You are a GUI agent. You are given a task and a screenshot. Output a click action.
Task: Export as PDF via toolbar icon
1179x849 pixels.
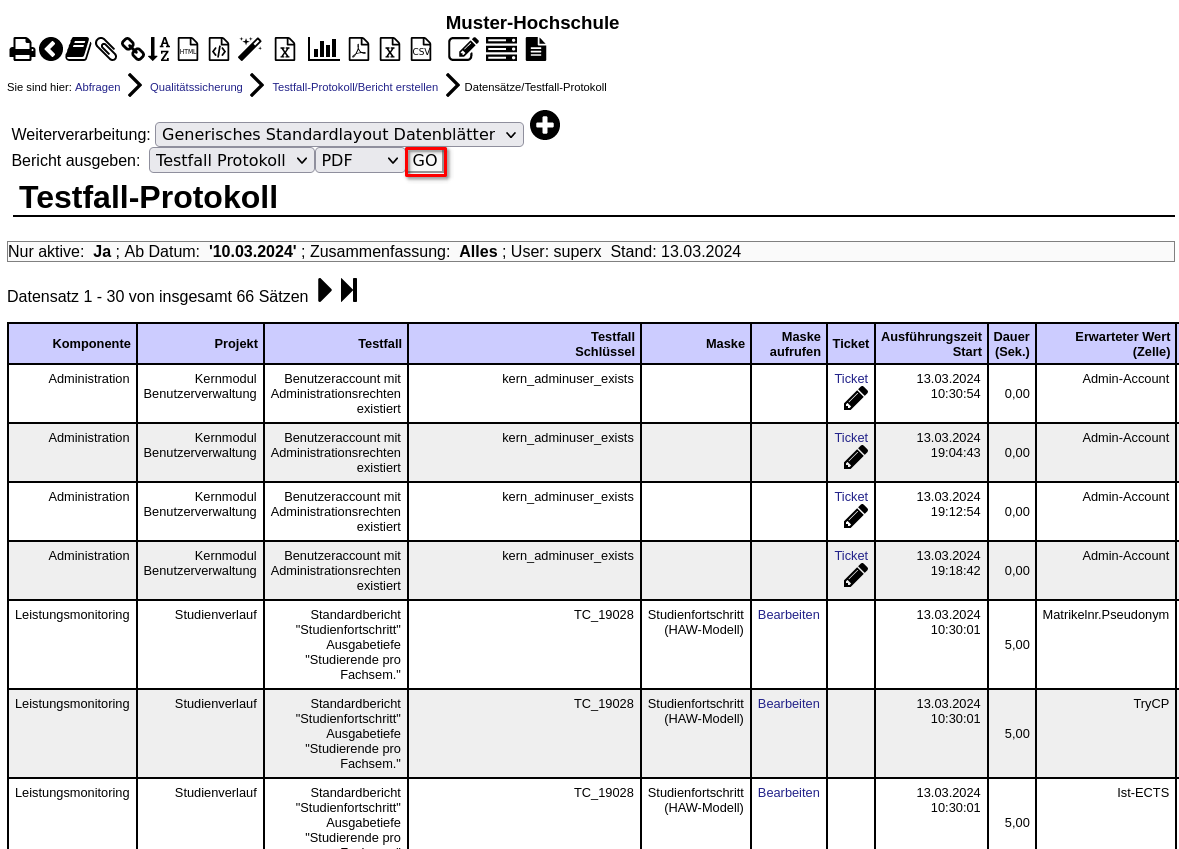pyautogui.click(x=358, y=49)
